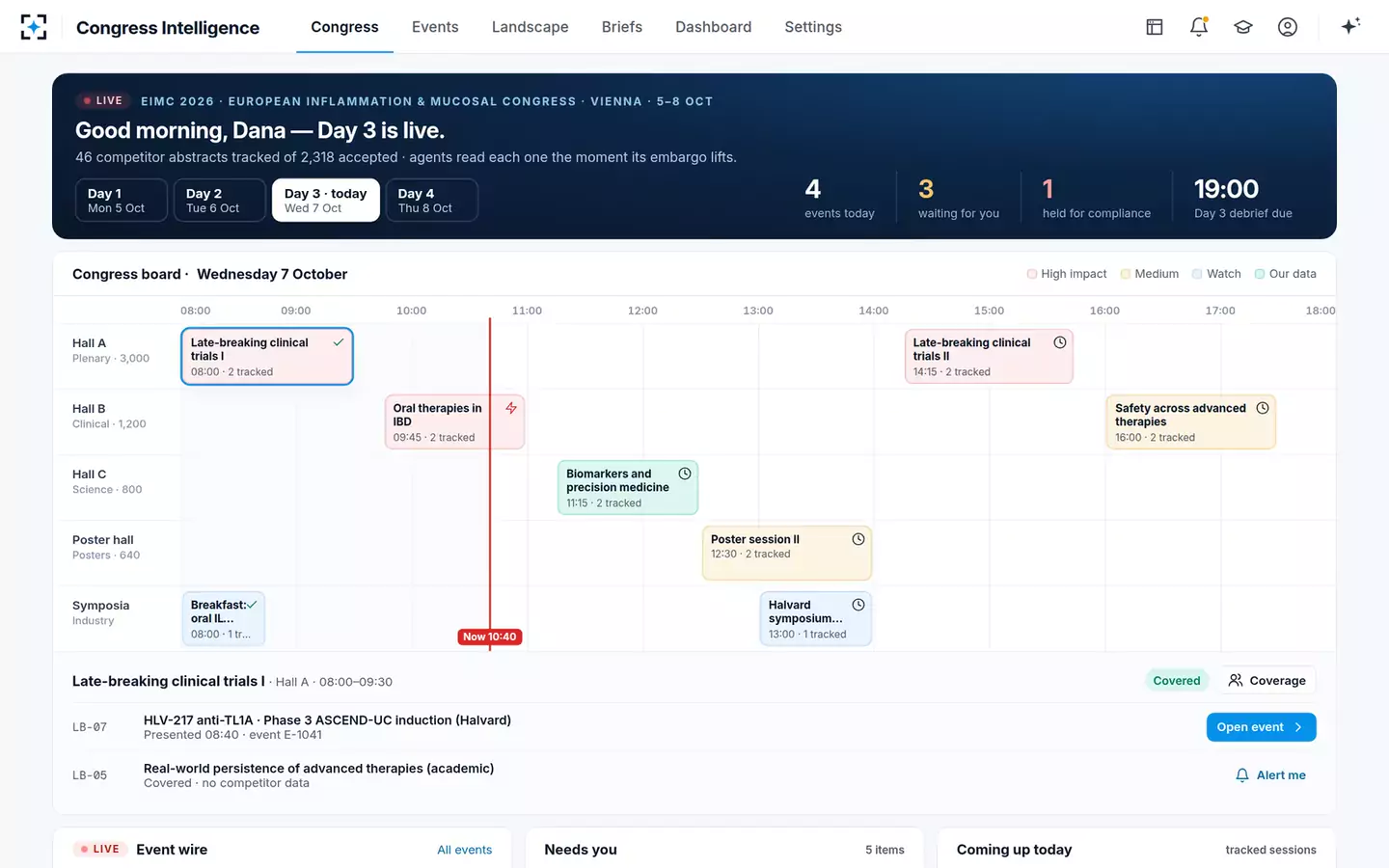Switch to the Landscape tab
This screenshot has height=868, width=1389.
(x=530, y=27)
